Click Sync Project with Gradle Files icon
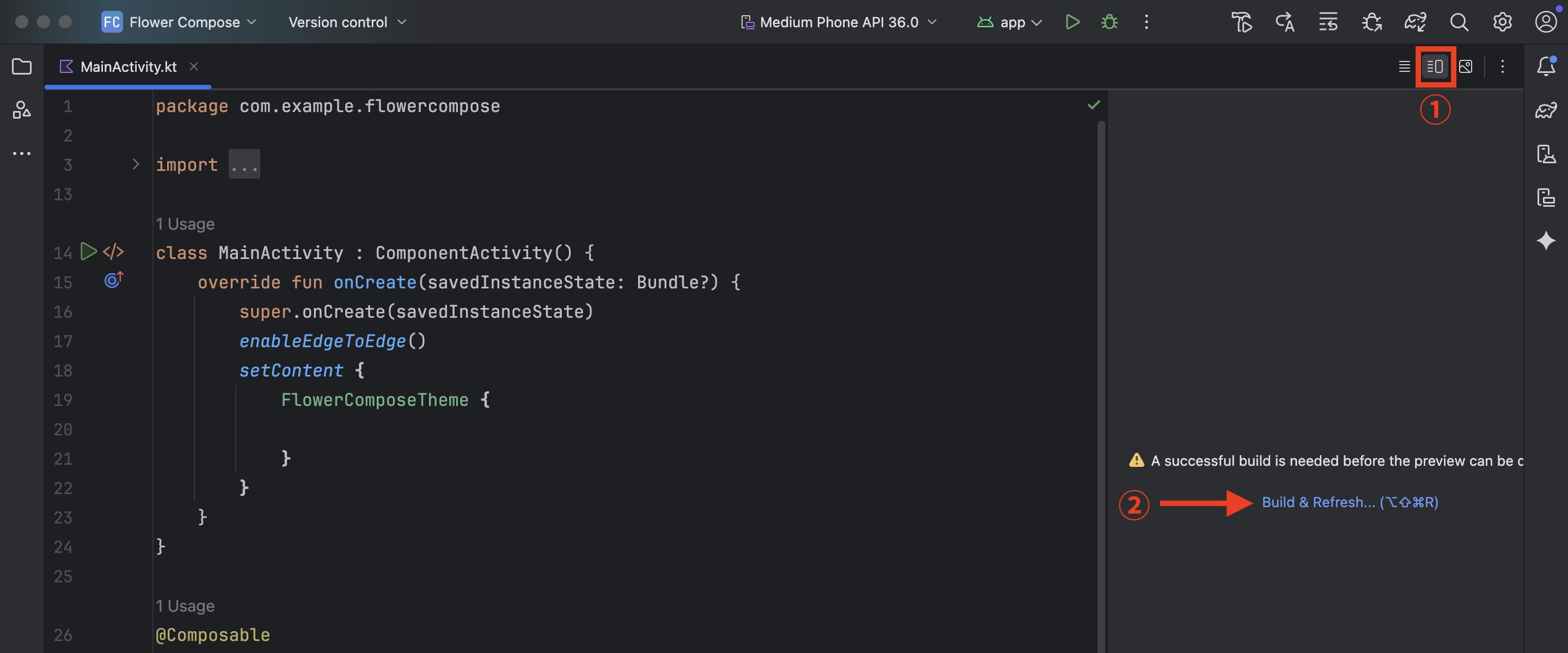Screen dimensions: 1568x653 point(1415,22)
